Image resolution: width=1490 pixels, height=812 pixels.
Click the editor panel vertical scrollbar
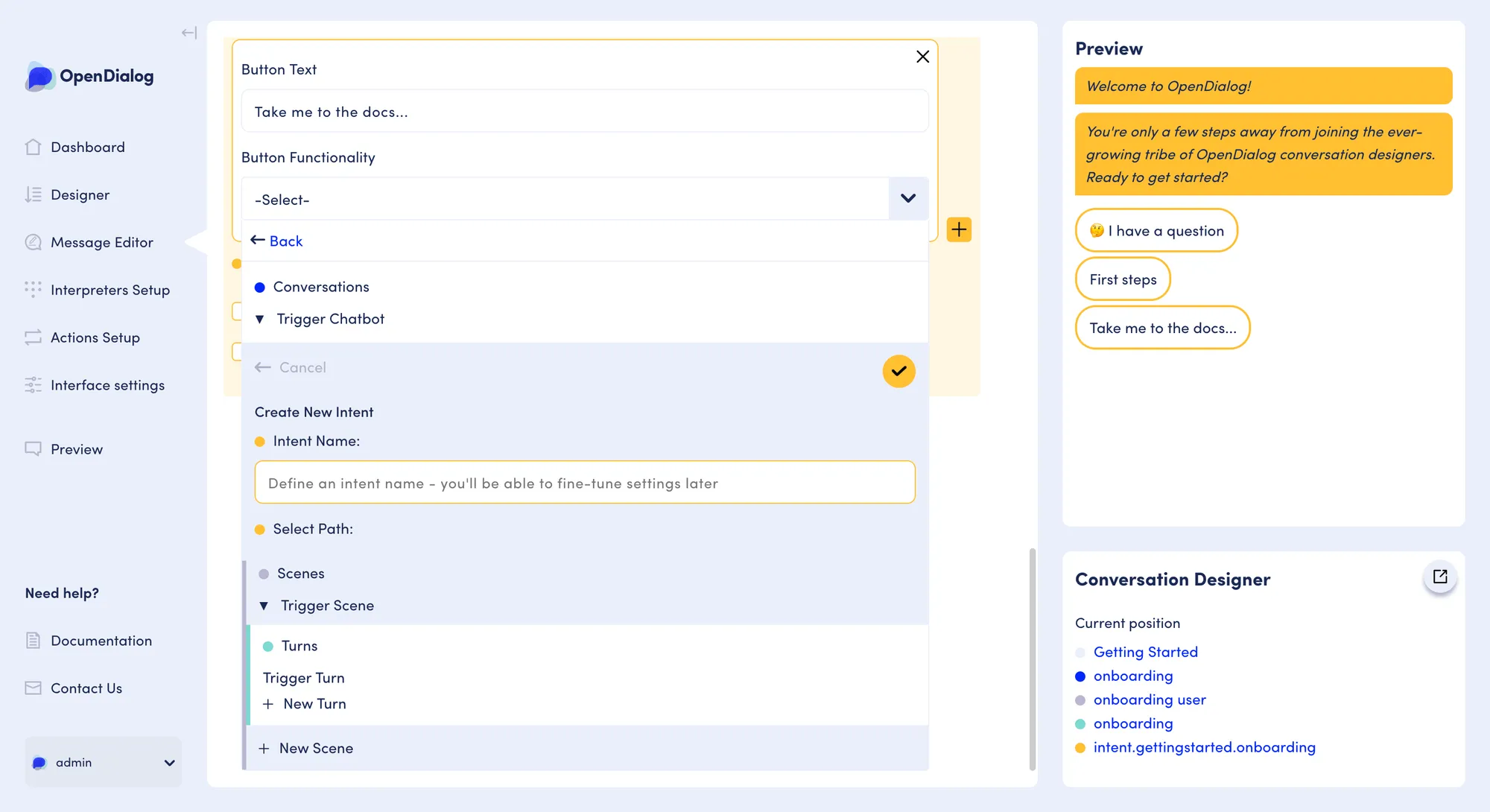1033,659
